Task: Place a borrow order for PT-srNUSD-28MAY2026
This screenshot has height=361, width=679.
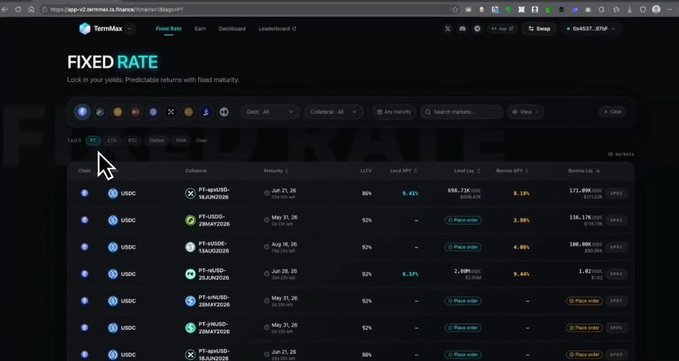Action: 584,301
